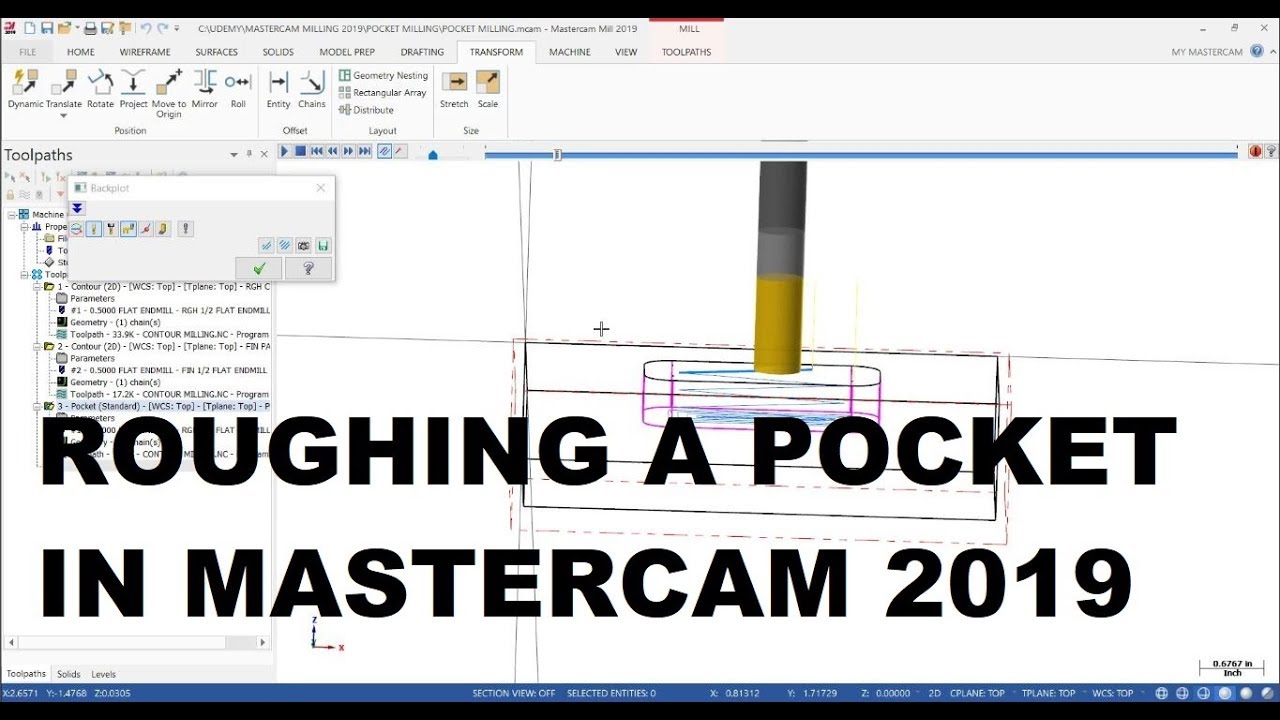Expand the Backplot dialog options chevron
This screenshot has width=1280, height=720.
(x=77, y=208)
